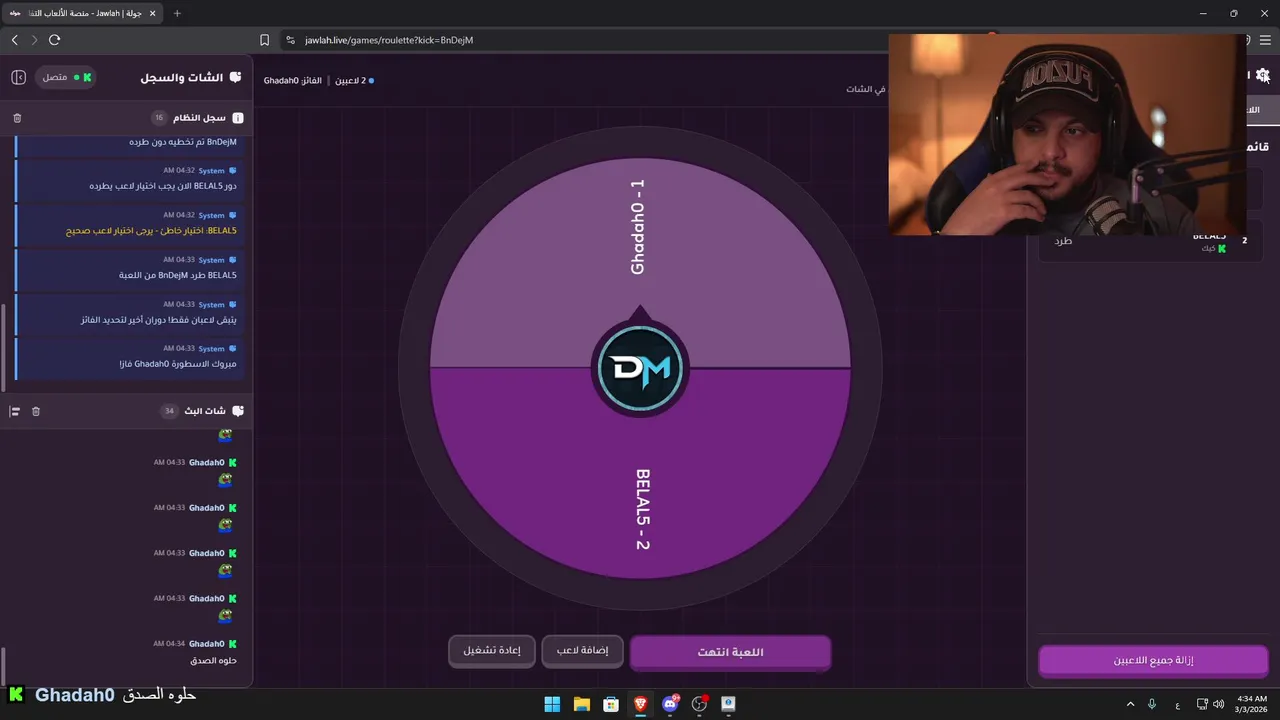
Task: Click the Arabic language indicator in tray
Action: pyautogui.click(x=1177, y=704)
